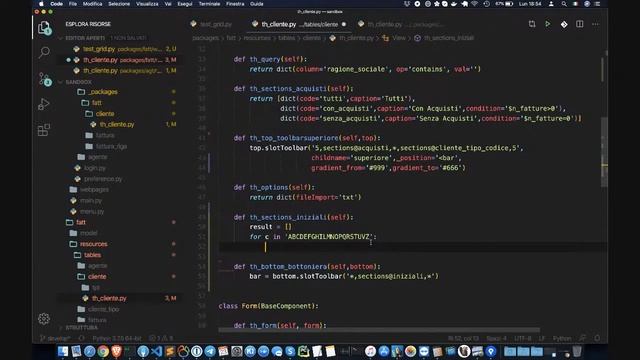Open the Manage gear in the activity bar
The width and height of the screenshot is (640, 360).
44,318
